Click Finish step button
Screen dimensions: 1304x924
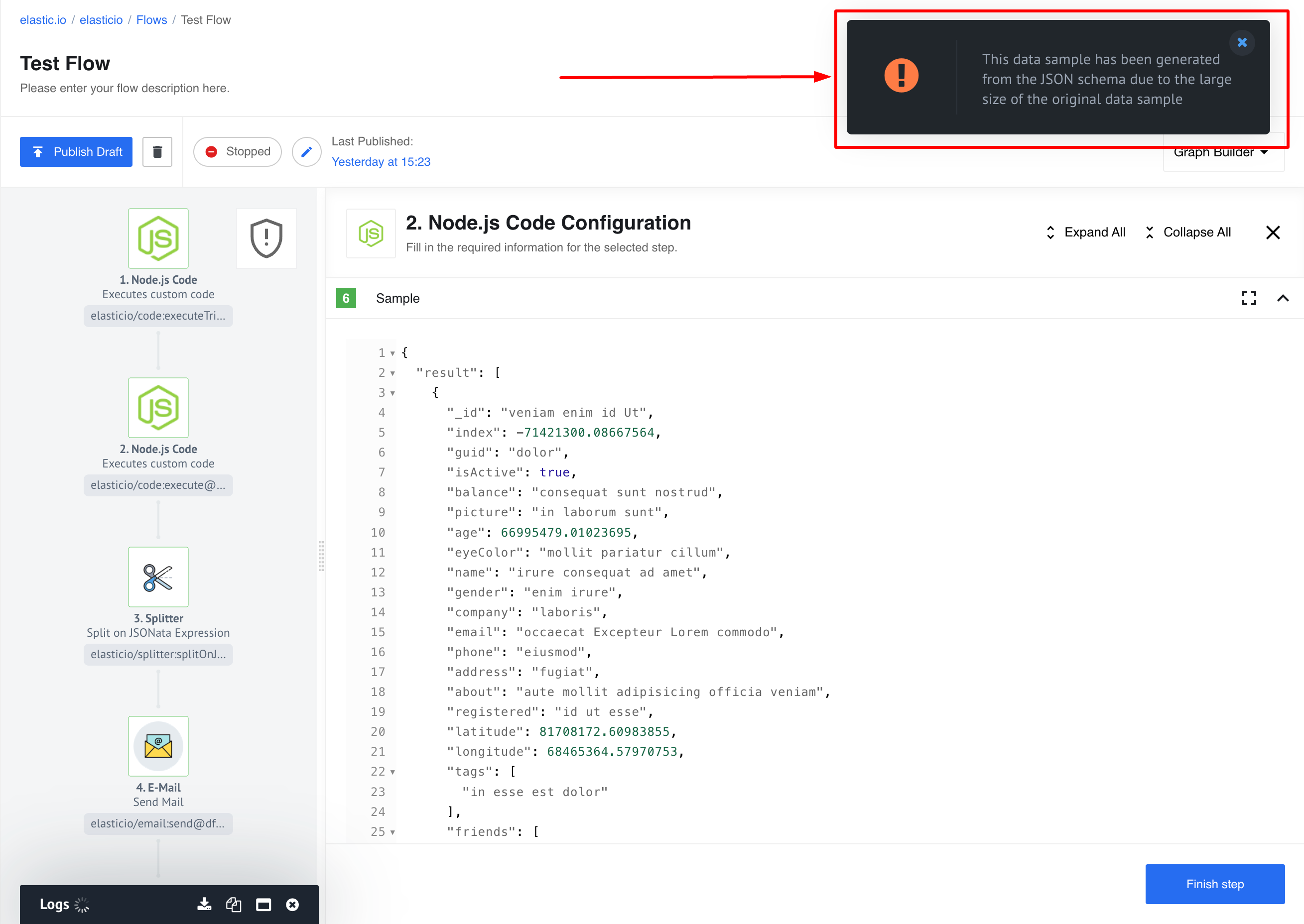tap(1215, 884)
